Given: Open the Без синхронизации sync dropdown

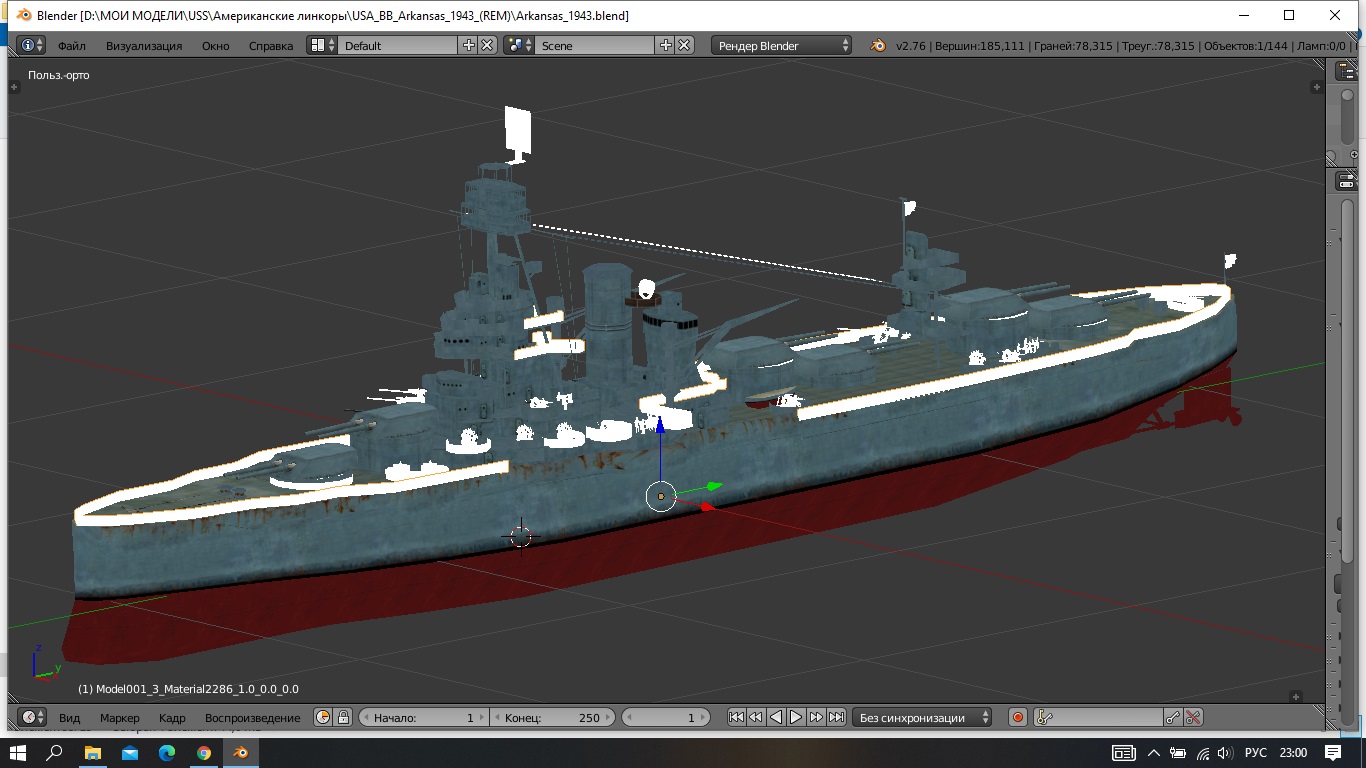Looking at the screenshot, I should point(922,717).
